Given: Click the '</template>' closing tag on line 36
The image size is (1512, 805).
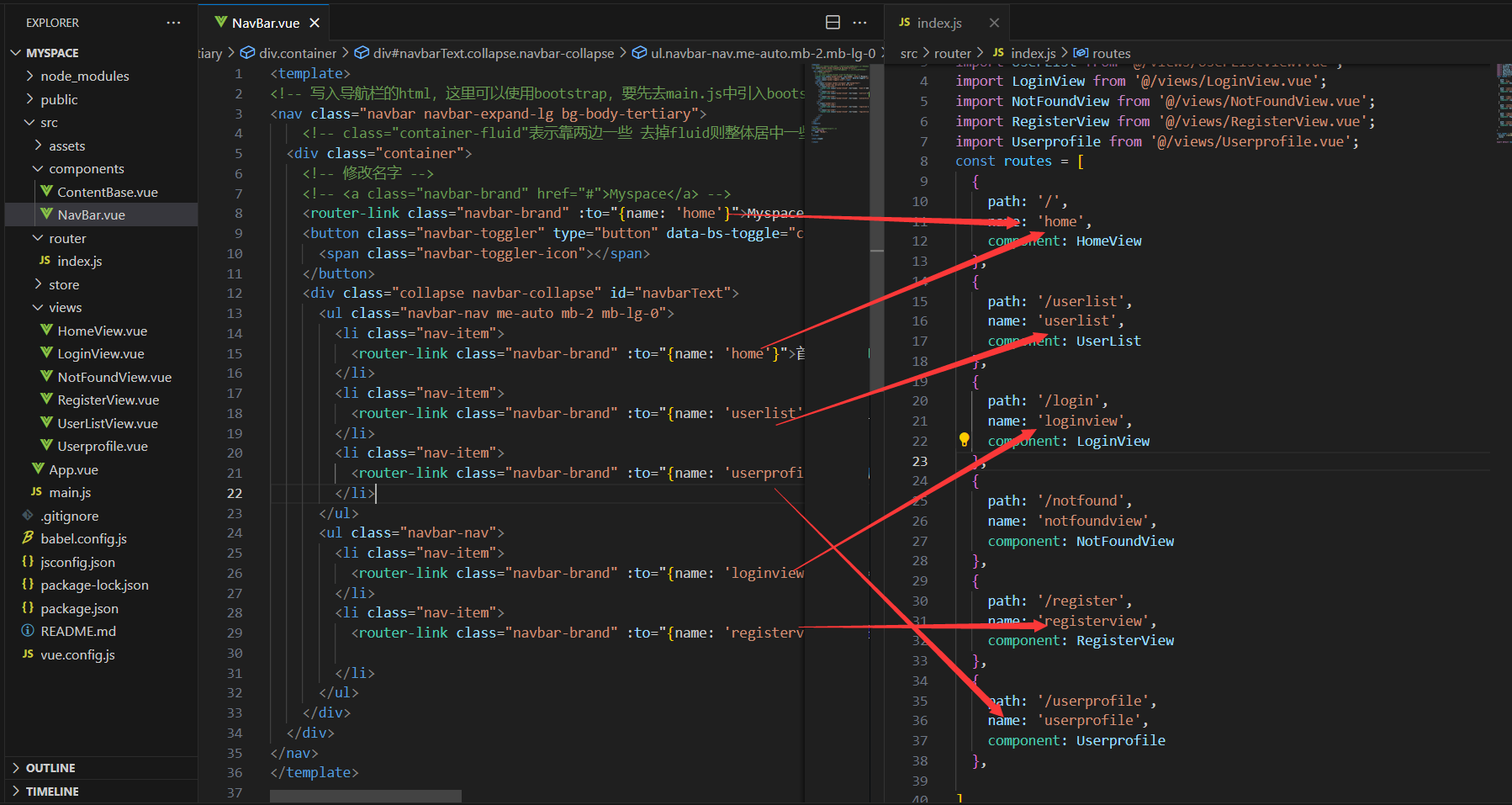Looking at the screenshot, I should 315,772.
